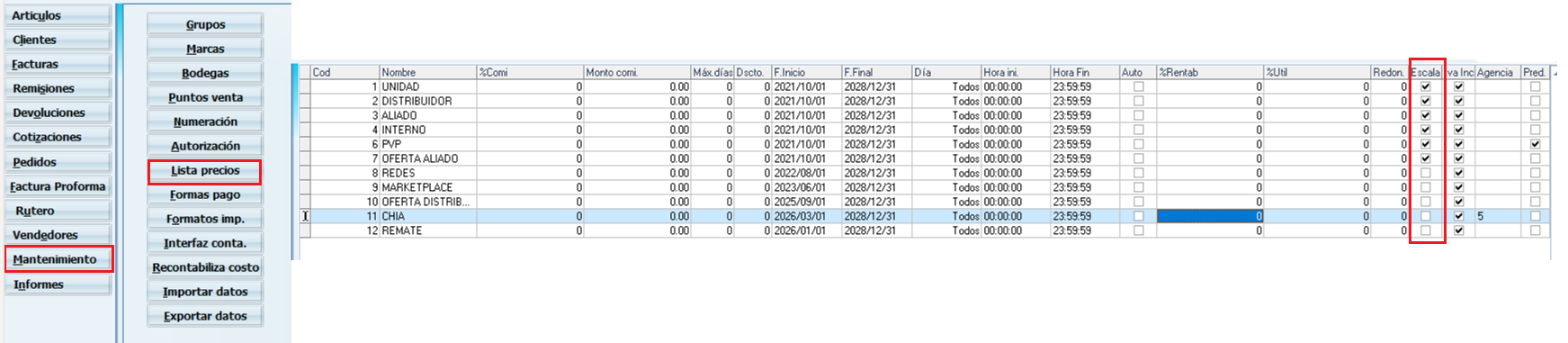Screen dimensions: 1568x343
Task: Open the Vendedores module
Action: [x=58, y=235]
